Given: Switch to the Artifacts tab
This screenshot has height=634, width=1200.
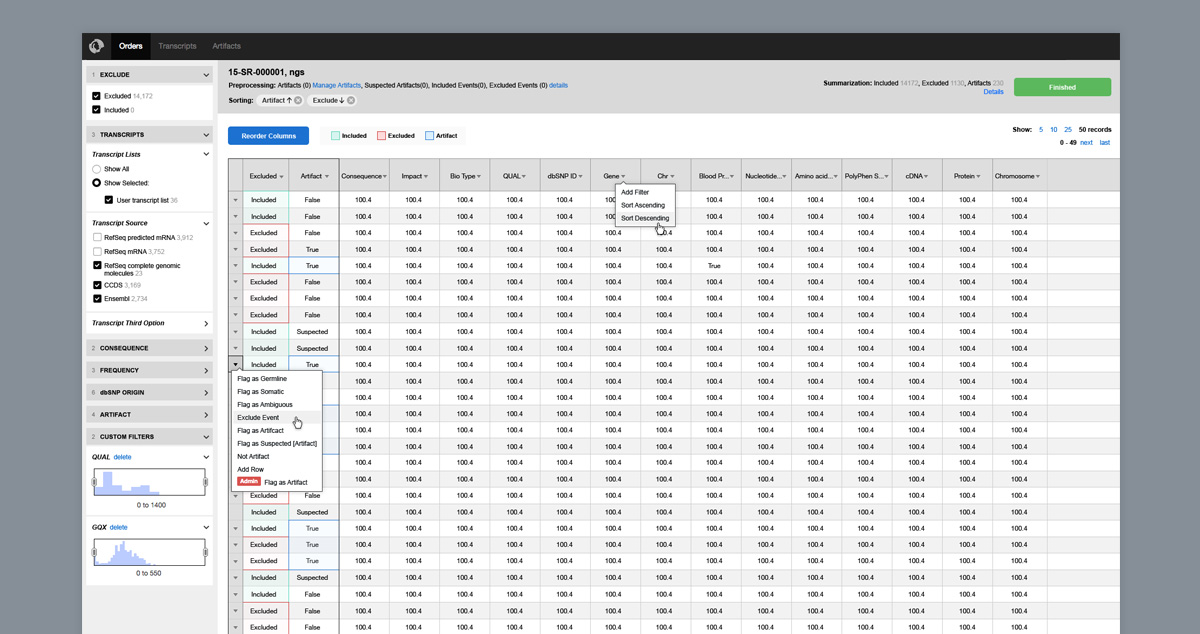Looking at the screenshot, I should (x=226, y=46).
